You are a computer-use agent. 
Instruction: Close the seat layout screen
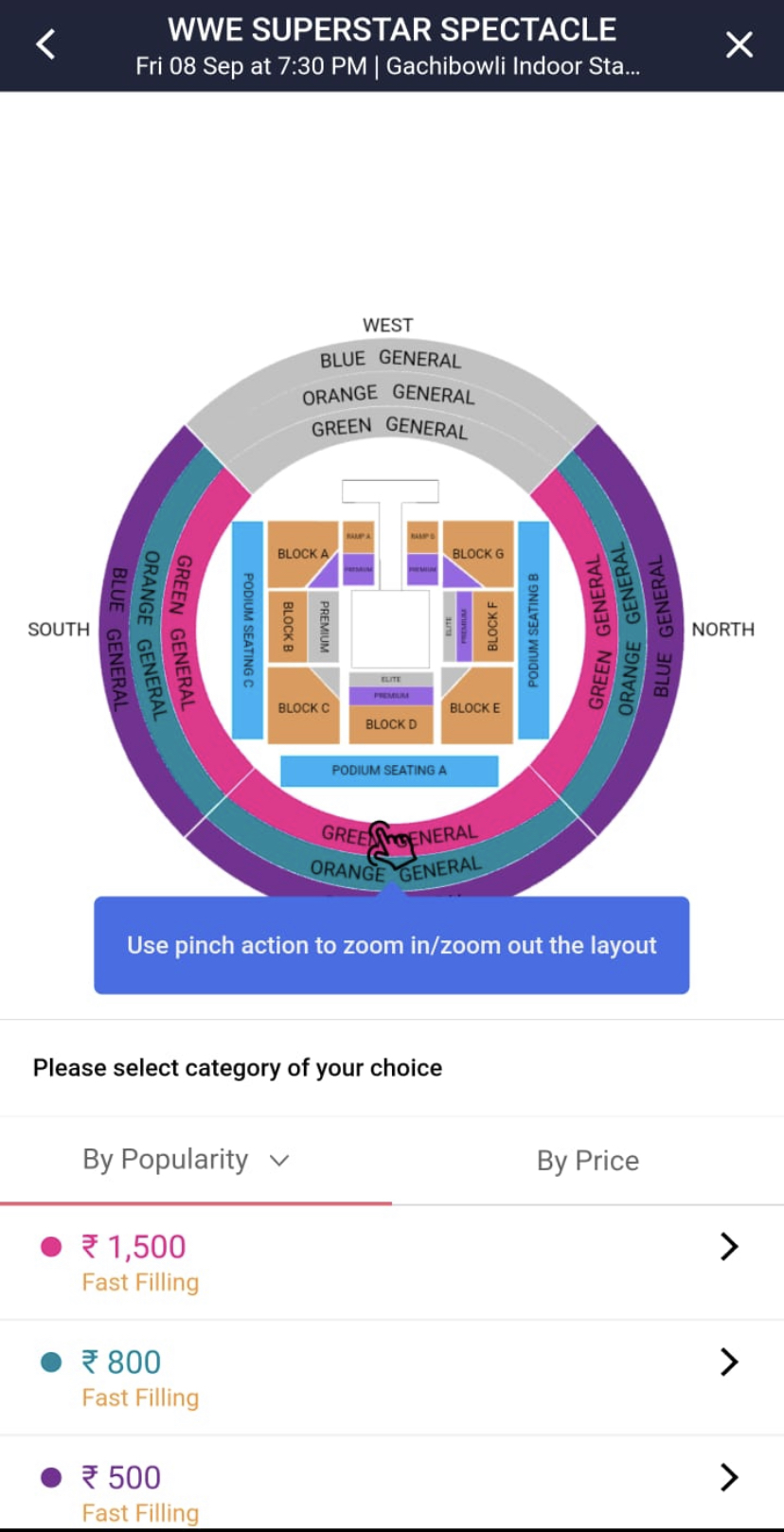[x=739, y=45]
